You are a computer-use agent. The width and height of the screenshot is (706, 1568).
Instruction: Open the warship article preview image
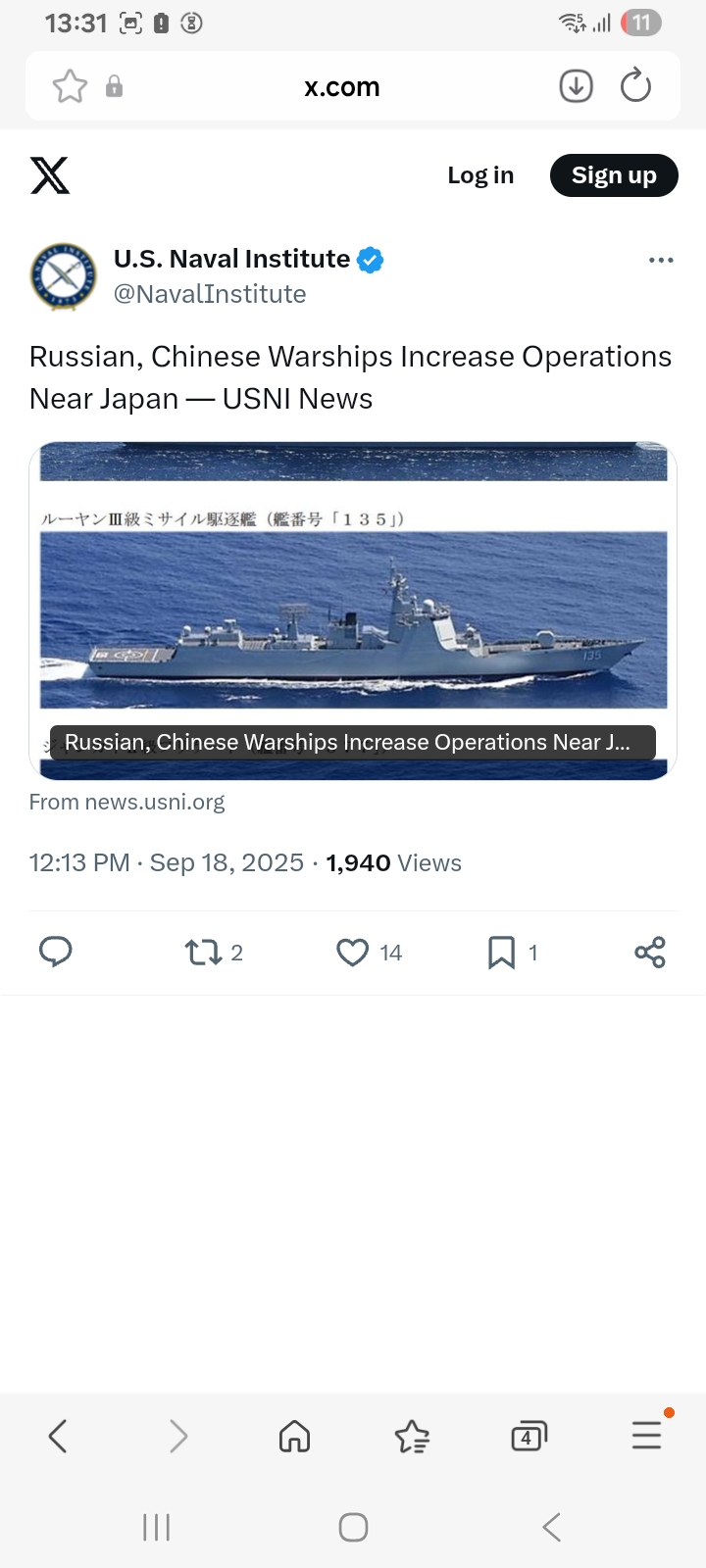coord(353,611)
